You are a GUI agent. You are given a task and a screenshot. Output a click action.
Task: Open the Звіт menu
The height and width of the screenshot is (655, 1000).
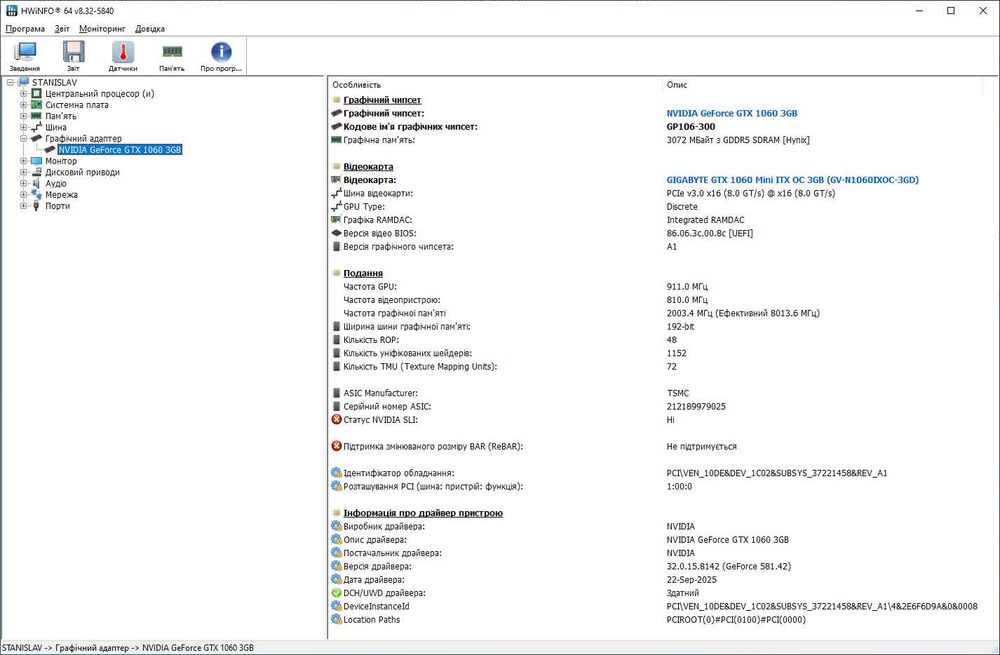click(62, 29)
